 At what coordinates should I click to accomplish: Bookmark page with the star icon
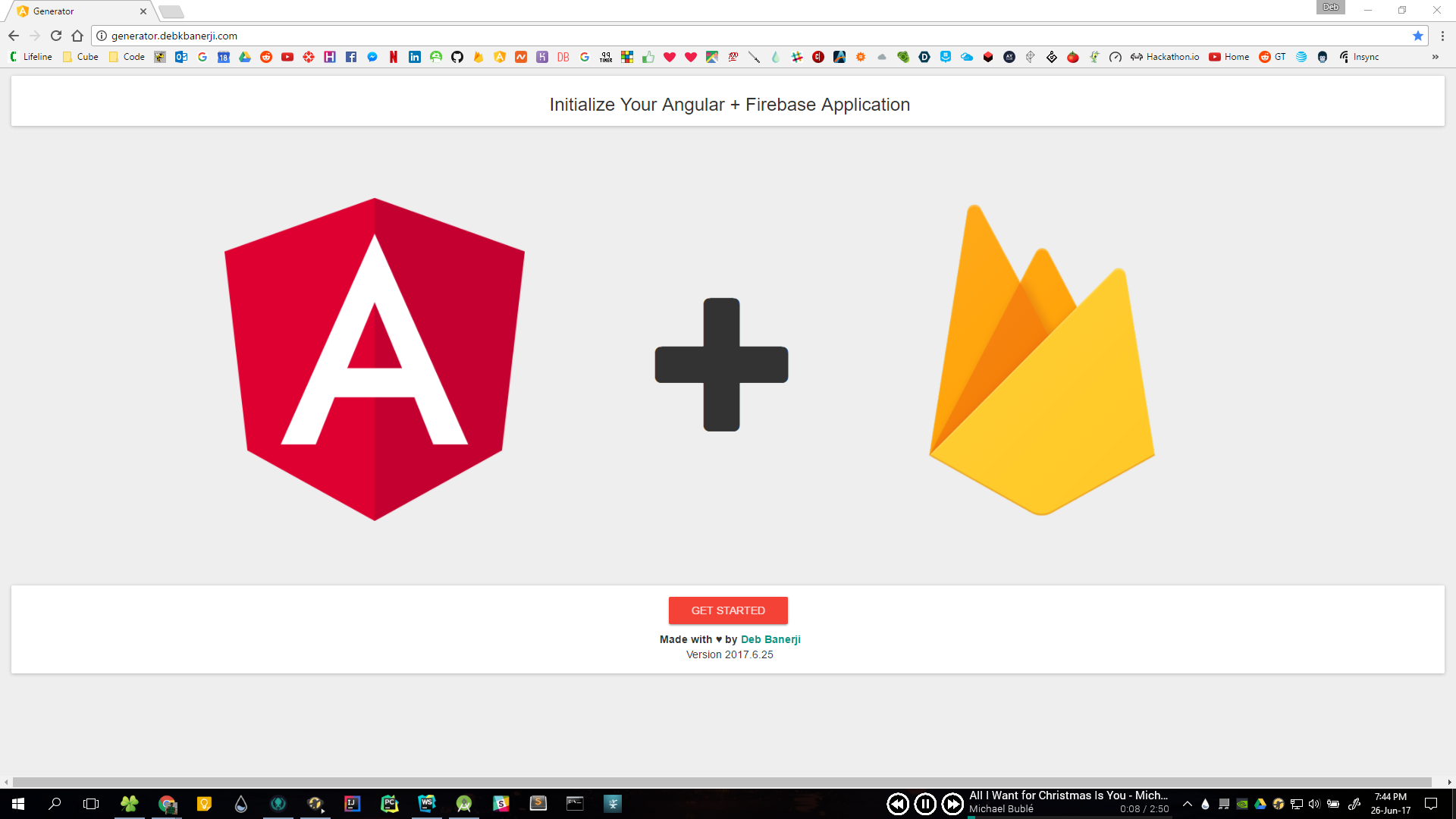click(x=1418, y=36)
